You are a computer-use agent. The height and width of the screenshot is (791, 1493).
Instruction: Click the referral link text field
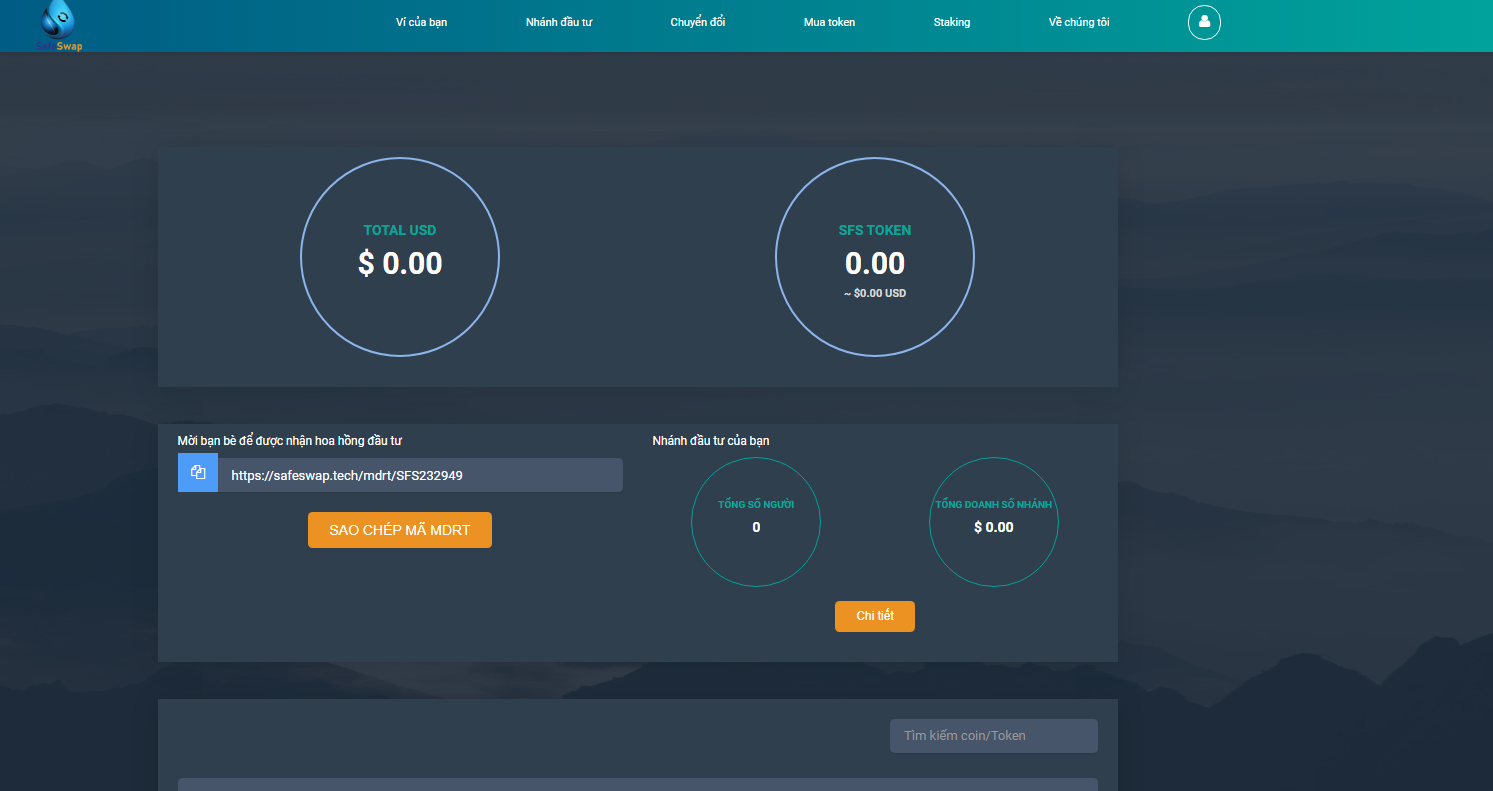420,475
